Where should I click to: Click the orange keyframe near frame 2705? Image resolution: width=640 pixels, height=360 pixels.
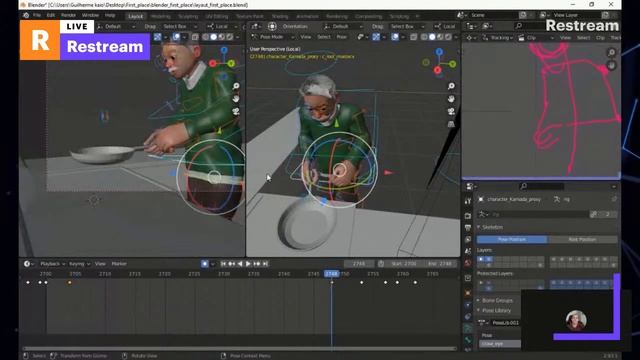[69, 282]
